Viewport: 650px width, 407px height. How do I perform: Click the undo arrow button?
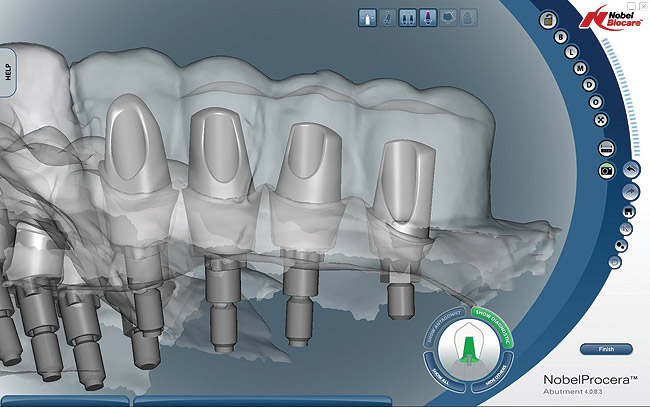[632, 170]
